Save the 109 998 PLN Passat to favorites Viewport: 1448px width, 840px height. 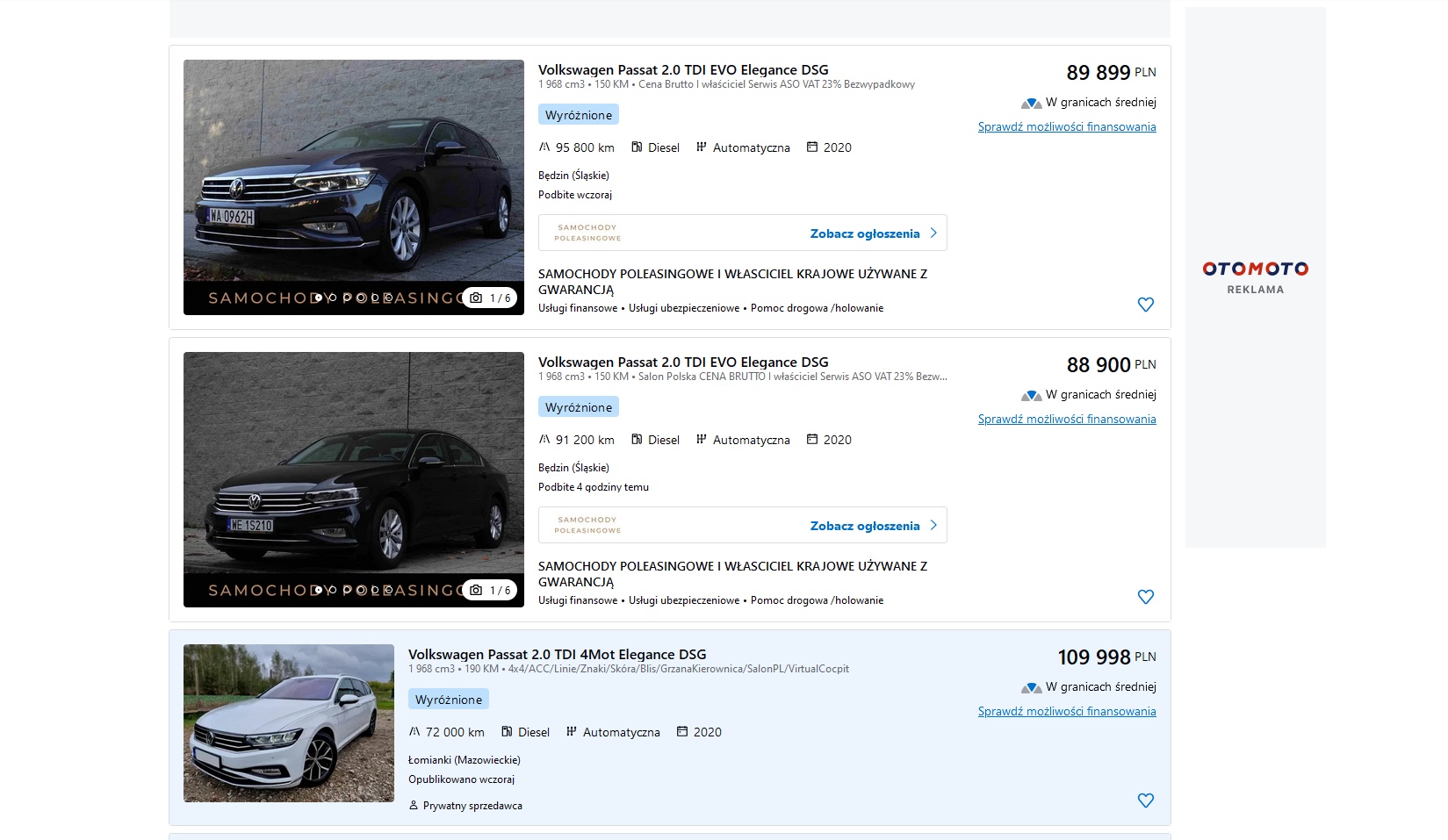[x=1145, y=801]
